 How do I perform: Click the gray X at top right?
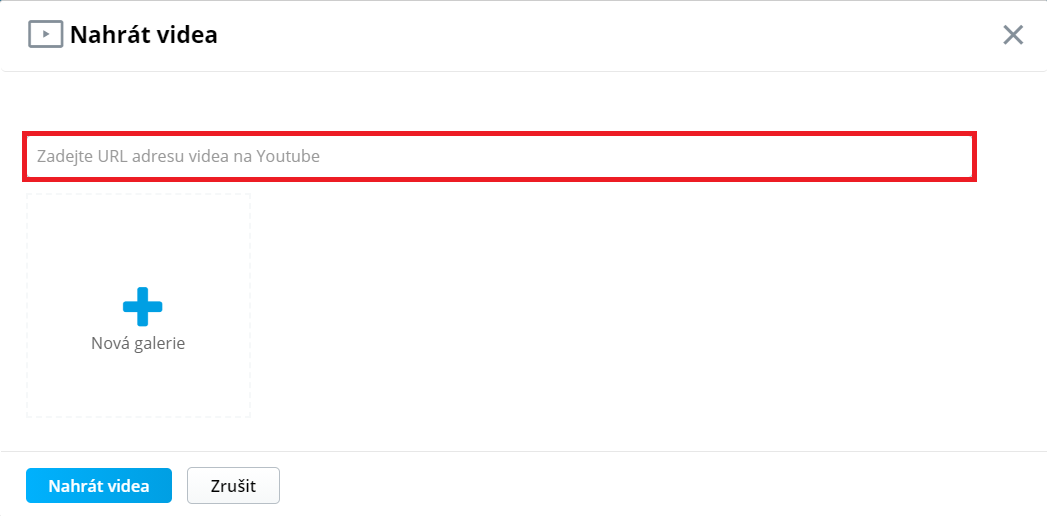click(1013, 35)
